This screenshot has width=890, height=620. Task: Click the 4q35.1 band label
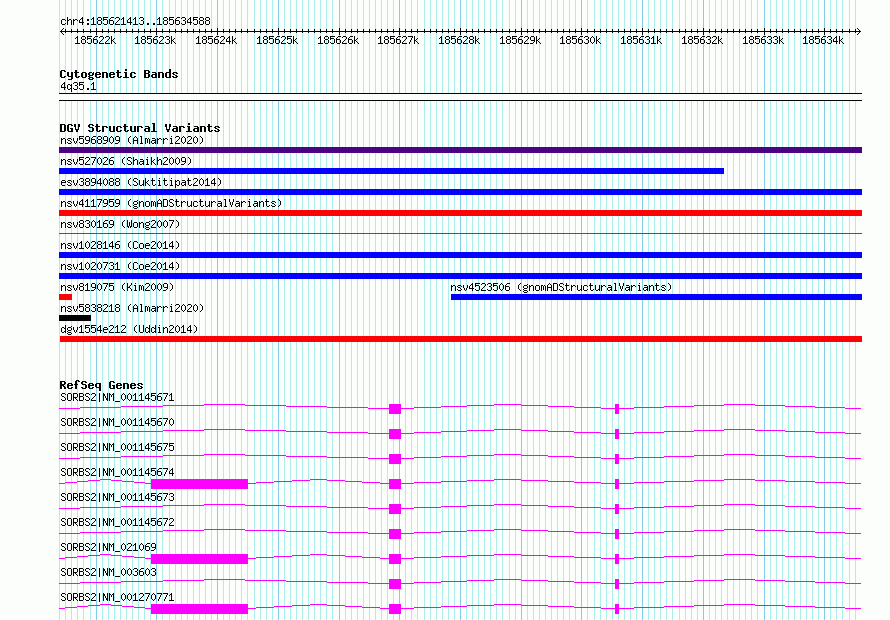coord(78,86)
